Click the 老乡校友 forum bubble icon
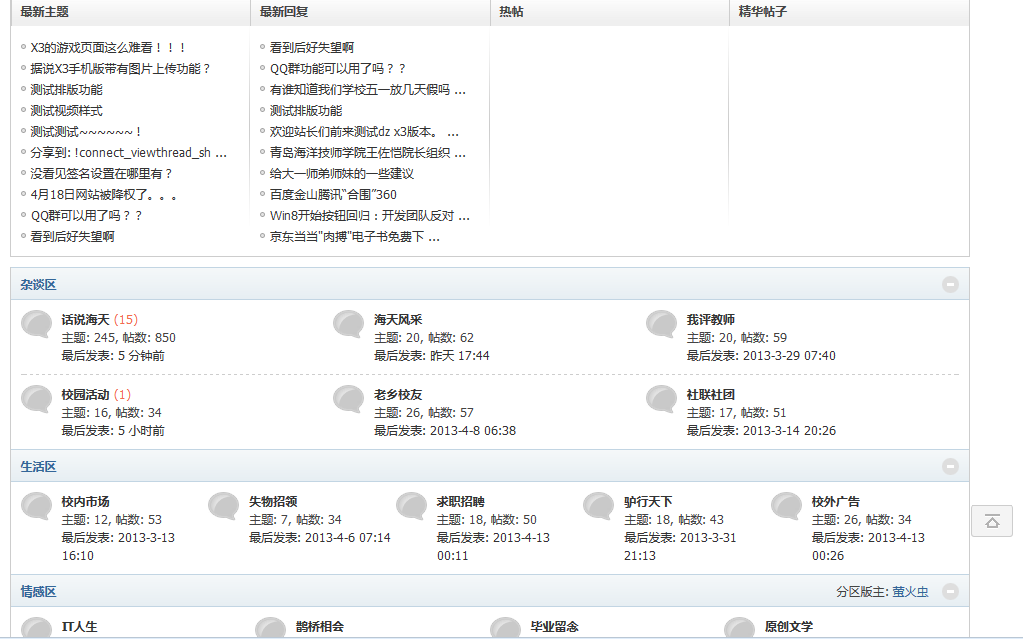1023x639 pixels. pyautogui.click(x=348, y=399)
